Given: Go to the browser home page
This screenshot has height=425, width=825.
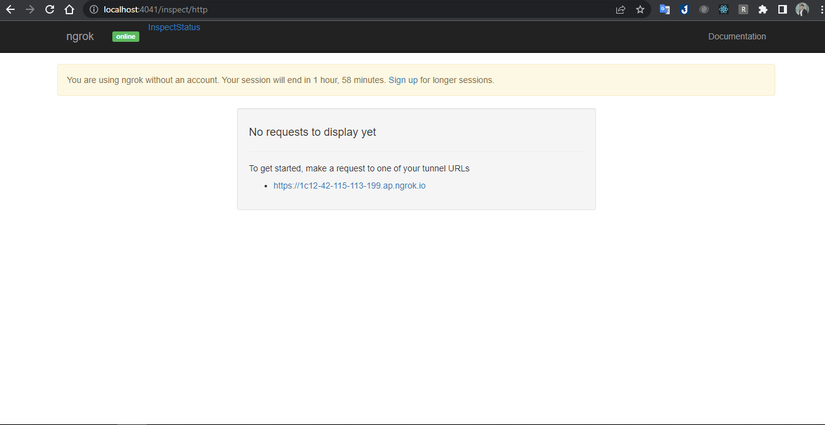Looking at the screenshot, I should click(x=69, y=9).
